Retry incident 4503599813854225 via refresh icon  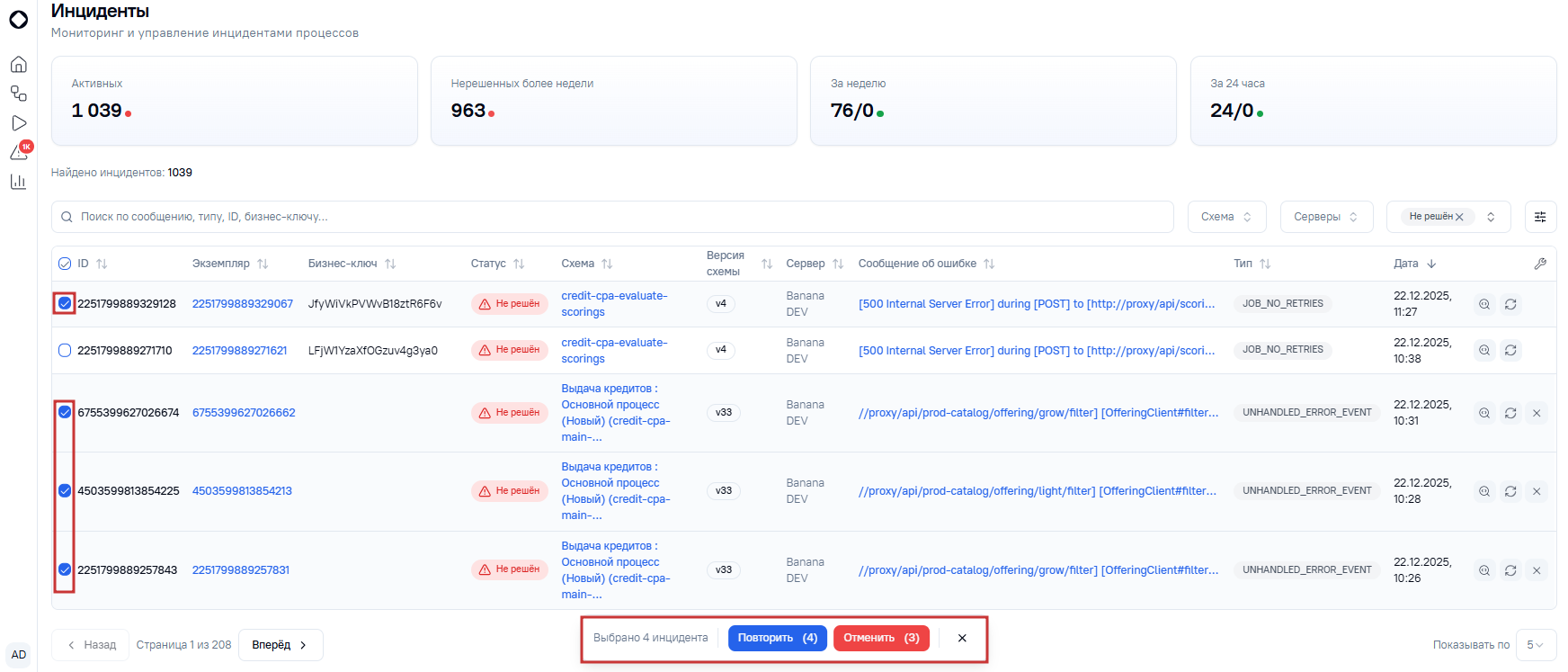tap(1510, 491)
